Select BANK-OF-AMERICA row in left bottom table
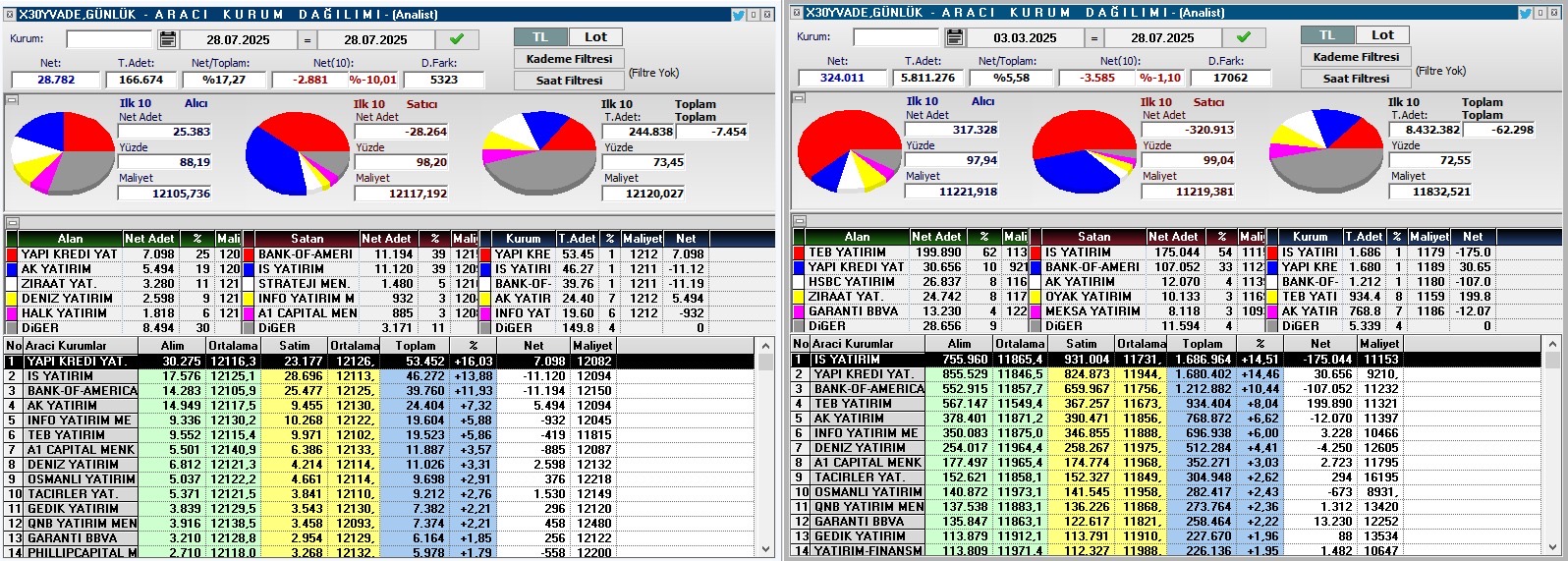This screenshot has width=1568, height=561. coord(379,391)
